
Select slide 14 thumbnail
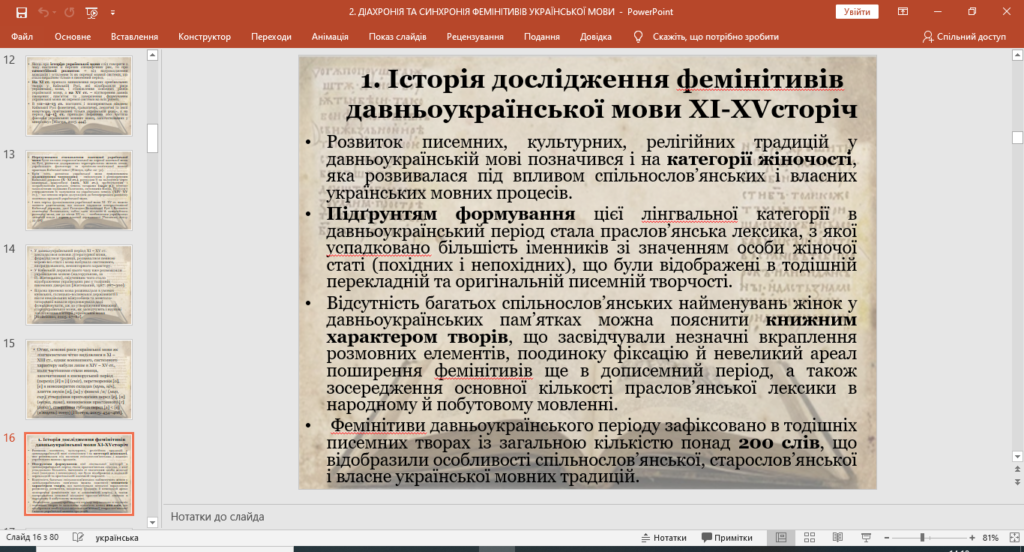click(x=79, y=285)
